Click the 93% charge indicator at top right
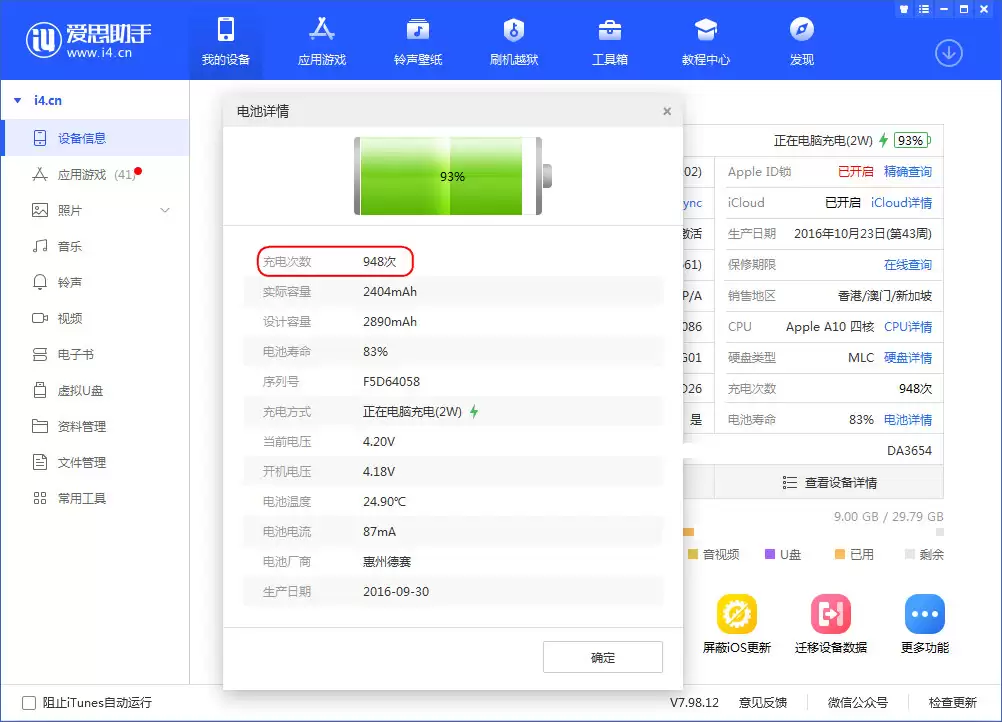 coord(912,141)
